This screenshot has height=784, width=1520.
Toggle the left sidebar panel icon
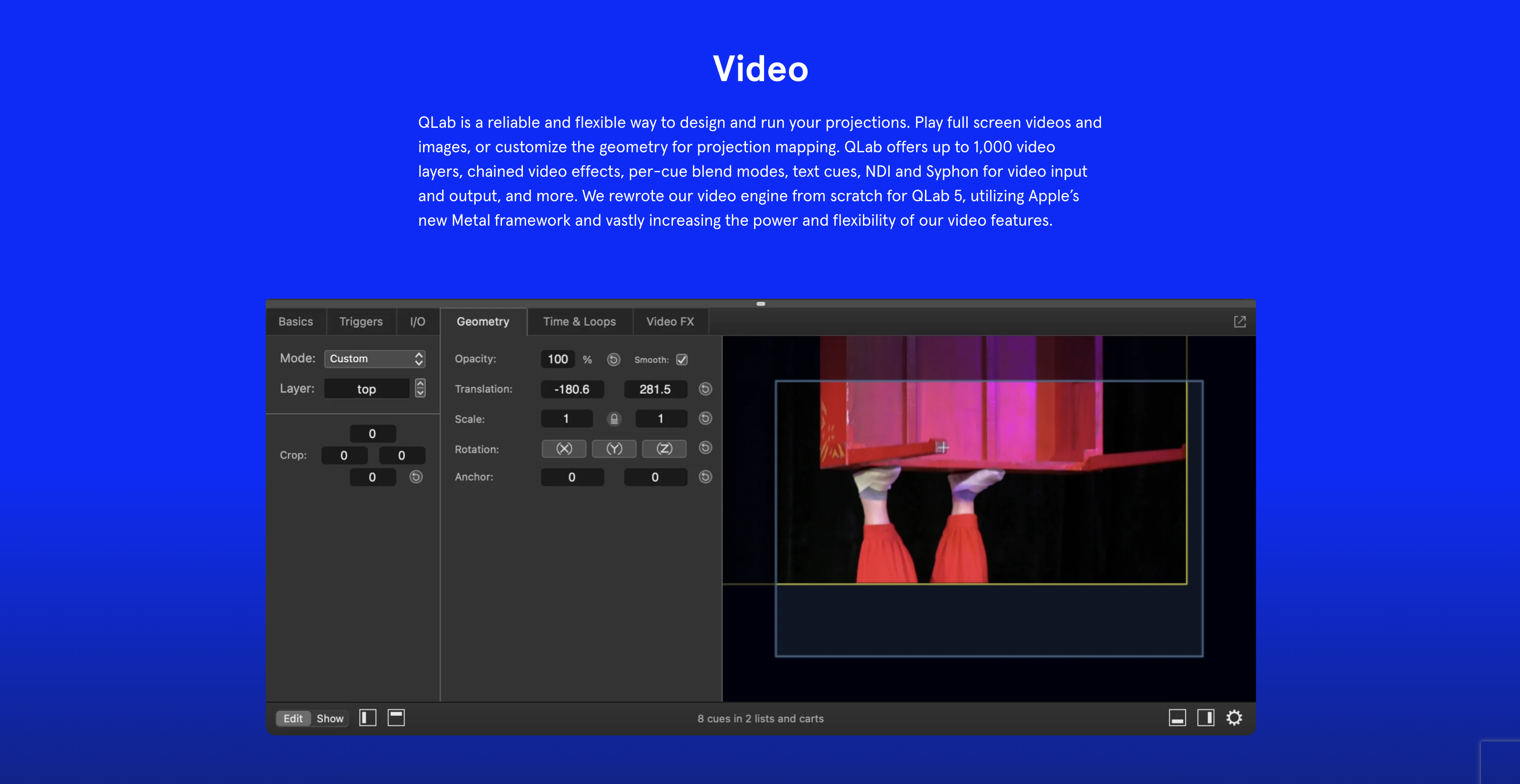368,718
